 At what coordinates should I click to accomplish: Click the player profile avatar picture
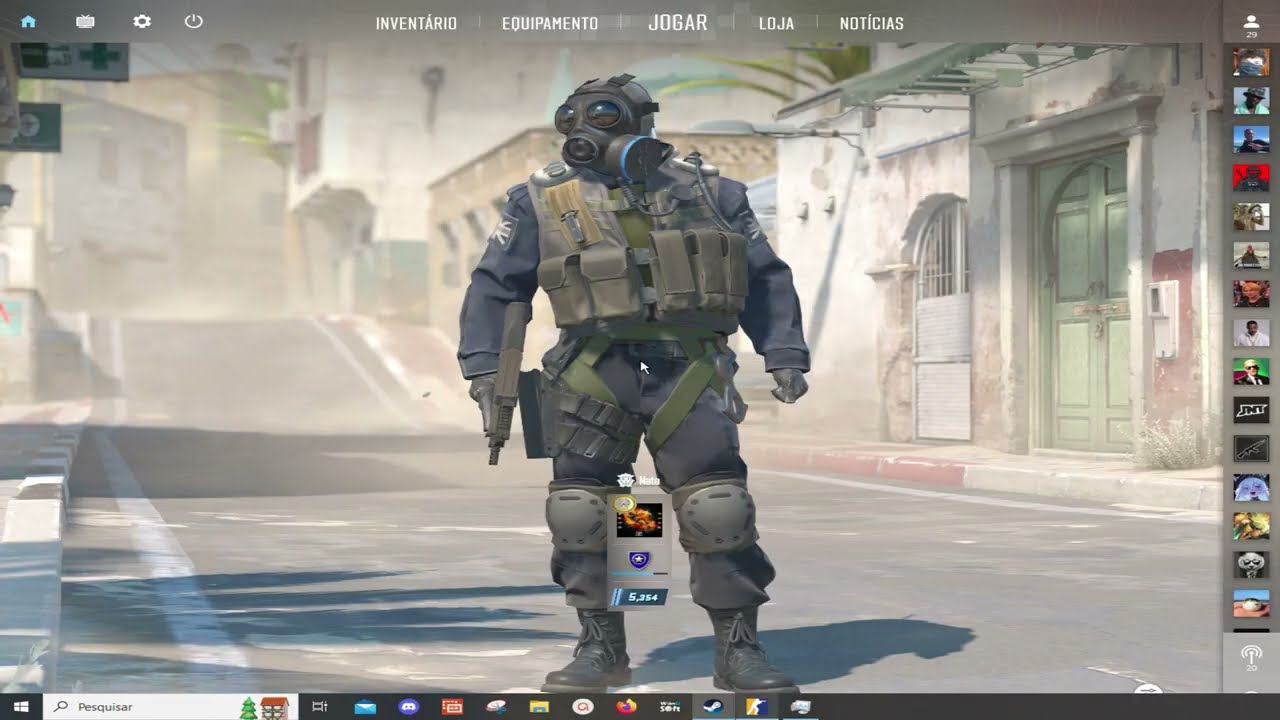pyautogui.click(x=639, y=520)
